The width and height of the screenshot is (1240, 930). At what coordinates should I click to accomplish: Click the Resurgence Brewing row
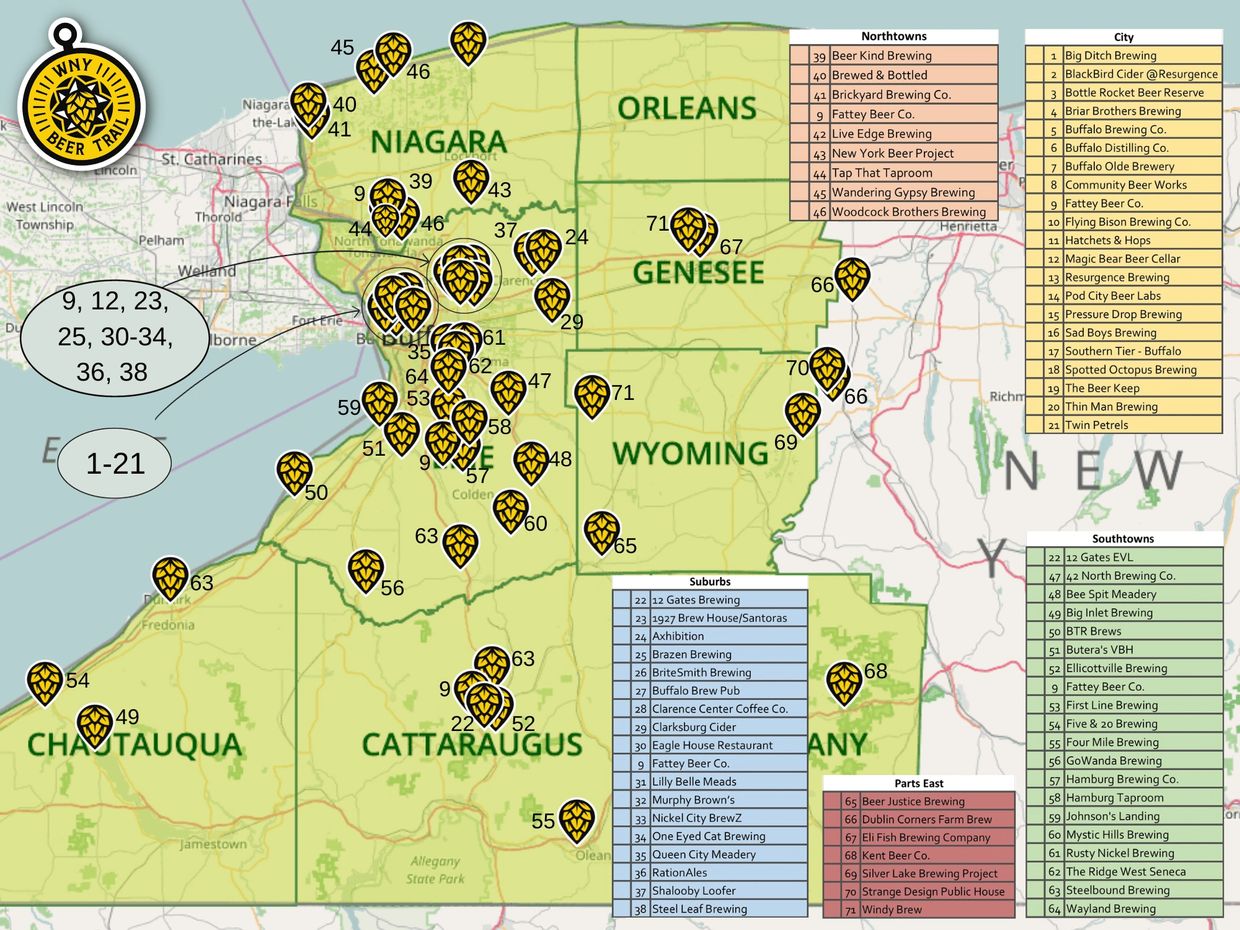coord(1124,277)
